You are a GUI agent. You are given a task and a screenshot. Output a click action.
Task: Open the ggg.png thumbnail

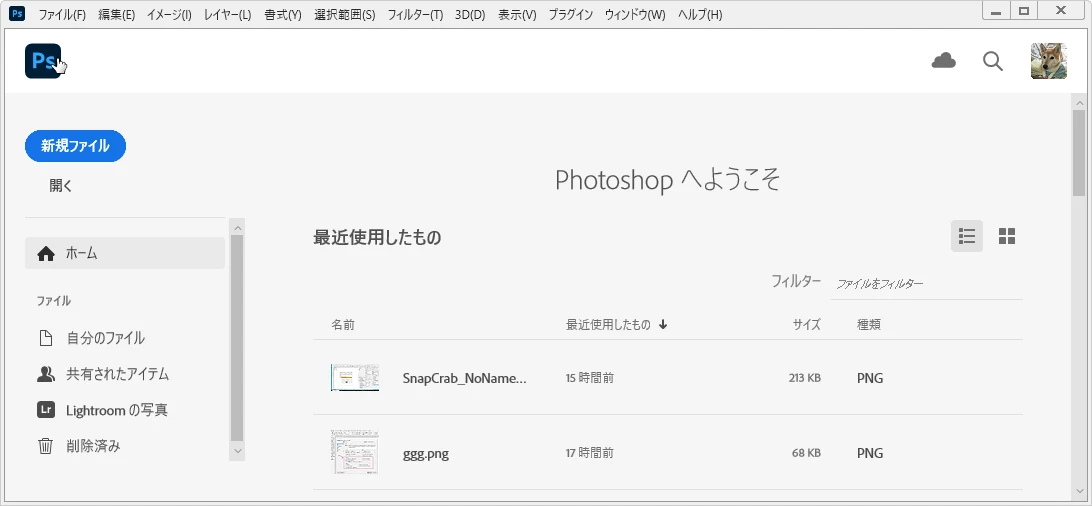(354, 452)
